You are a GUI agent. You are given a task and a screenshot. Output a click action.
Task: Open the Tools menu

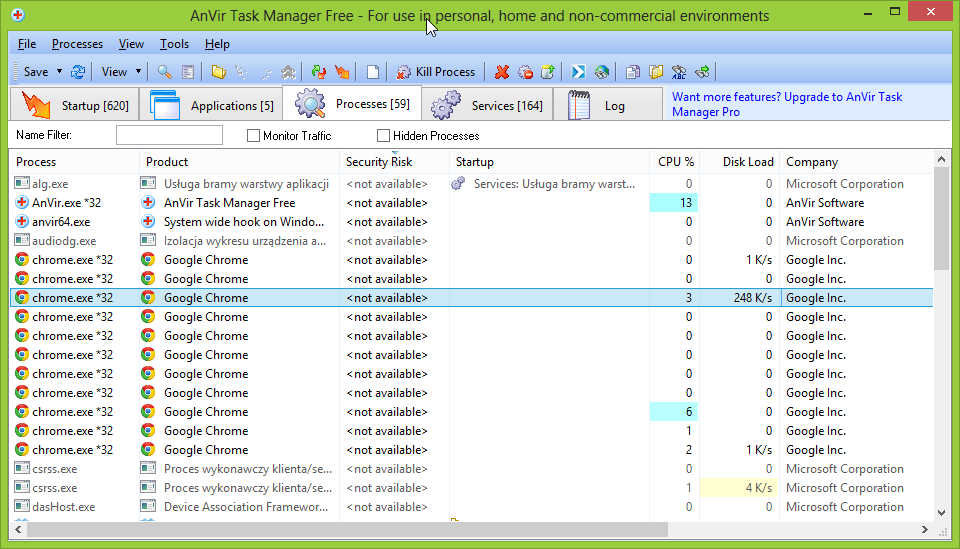click(x=174, y=44)
